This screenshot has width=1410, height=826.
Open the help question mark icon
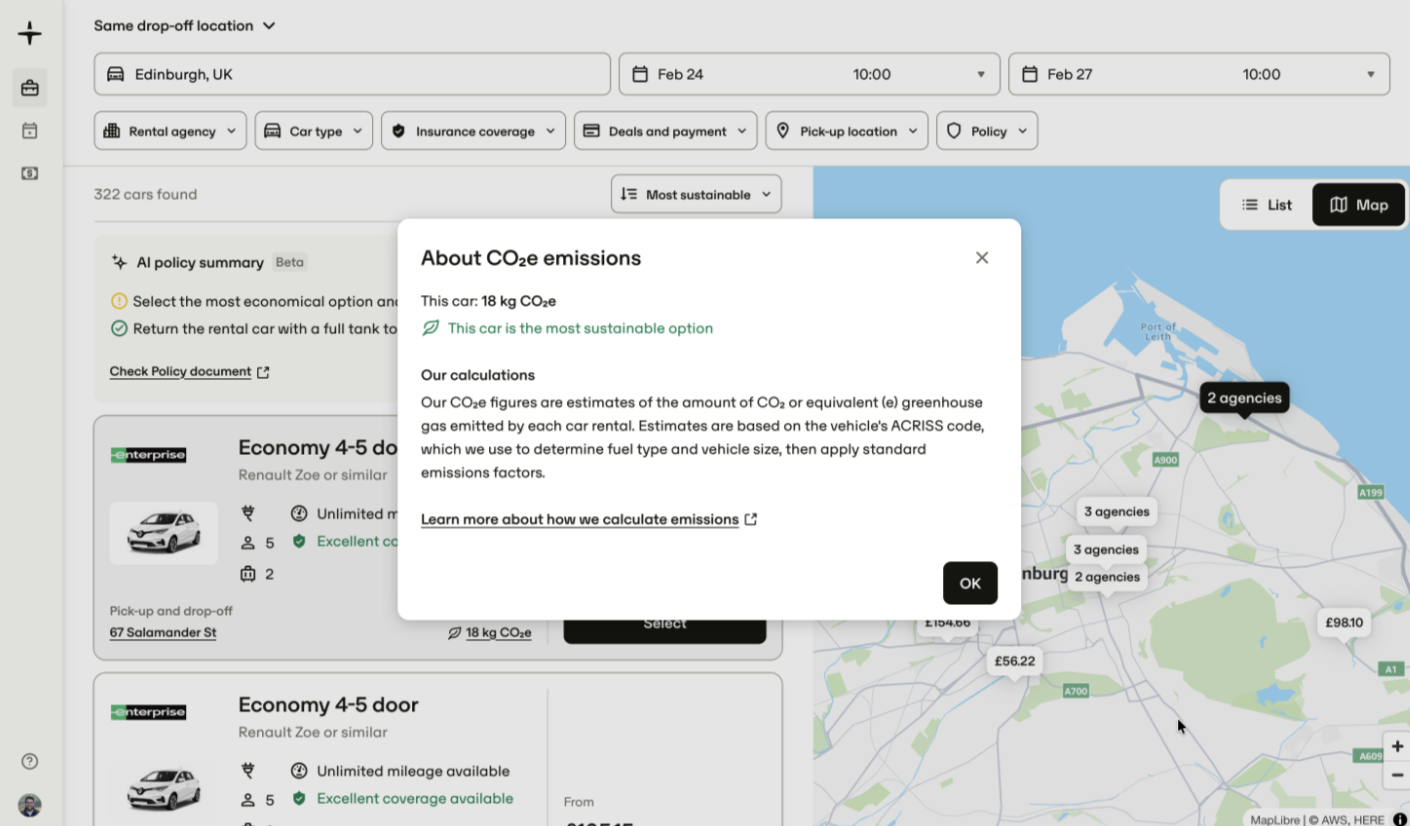point(30,761)
